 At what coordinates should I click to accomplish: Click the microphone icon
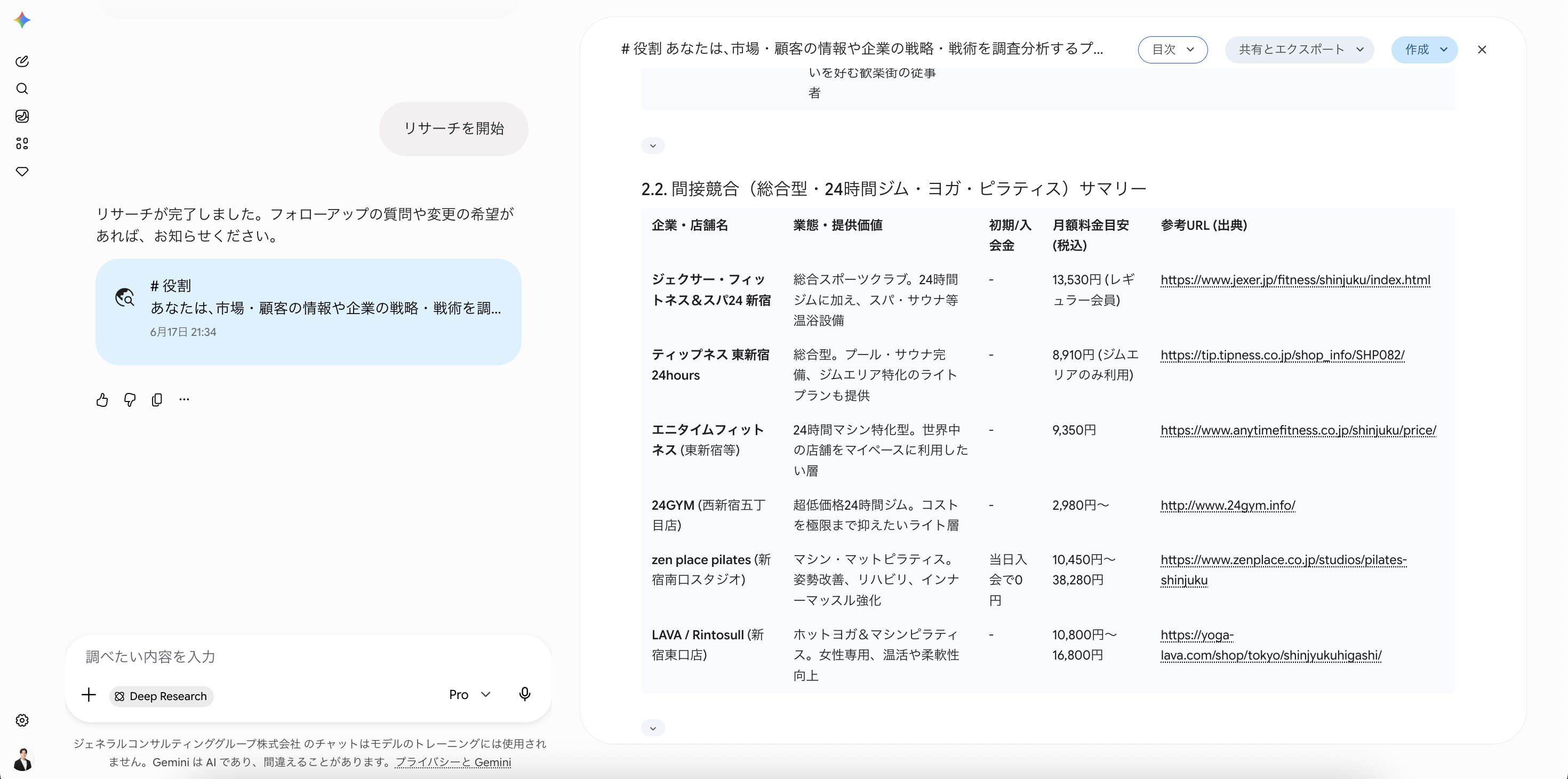click(525, 694)
